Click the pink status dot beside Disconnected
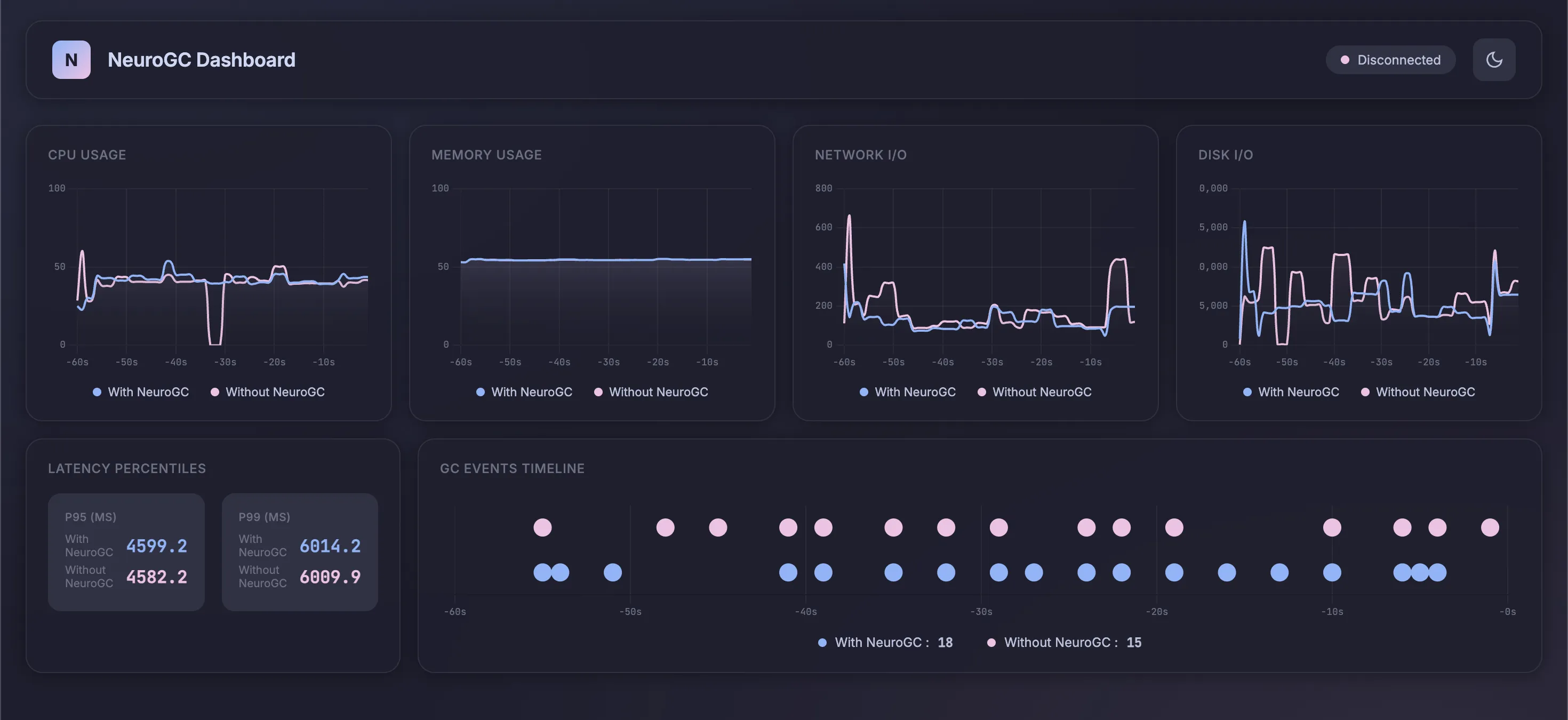Screen dimensions: 1568x720 point(1345,60)
